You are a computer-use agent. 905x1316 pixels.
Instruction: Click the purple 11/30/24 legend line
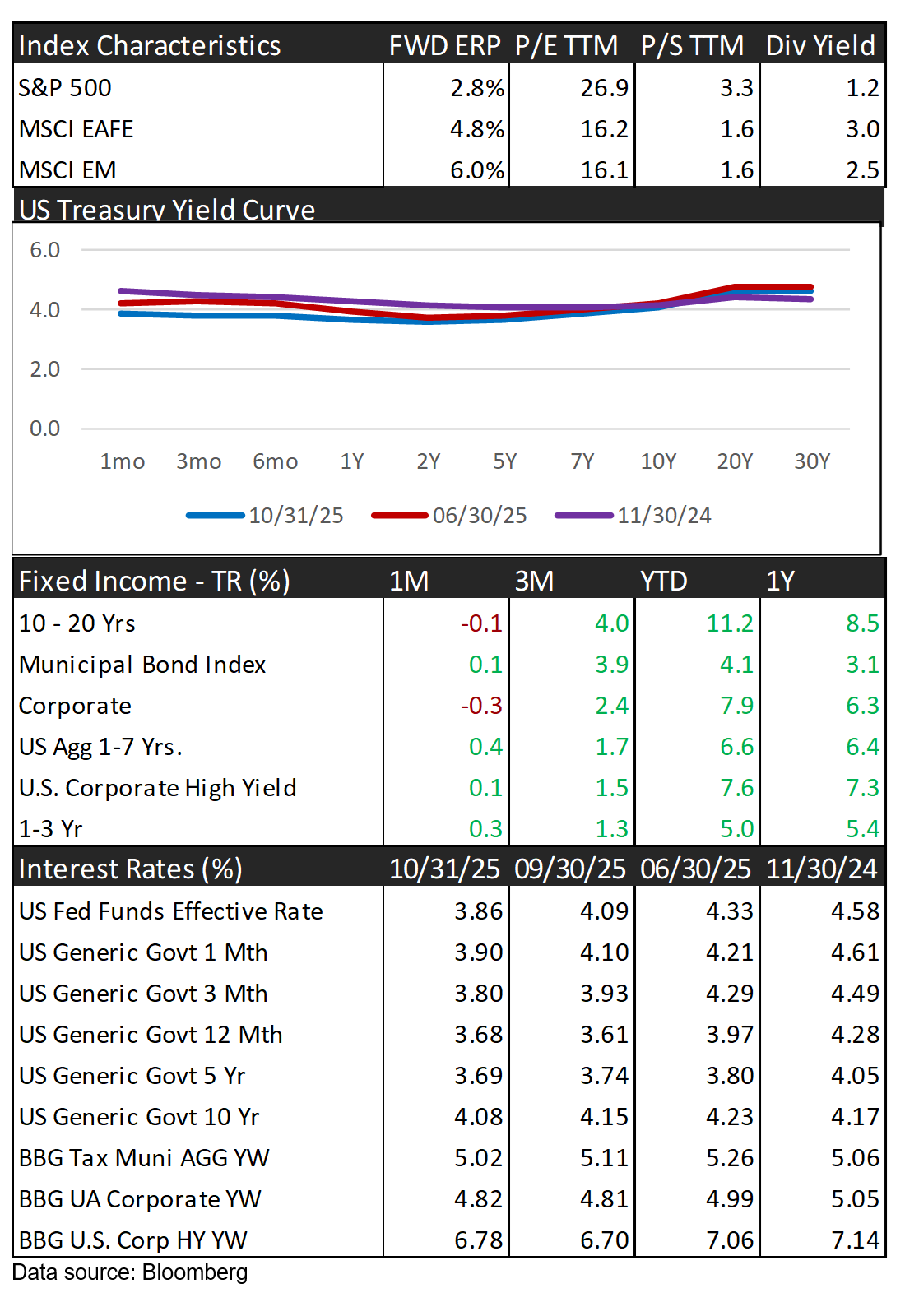click(584, 516)
